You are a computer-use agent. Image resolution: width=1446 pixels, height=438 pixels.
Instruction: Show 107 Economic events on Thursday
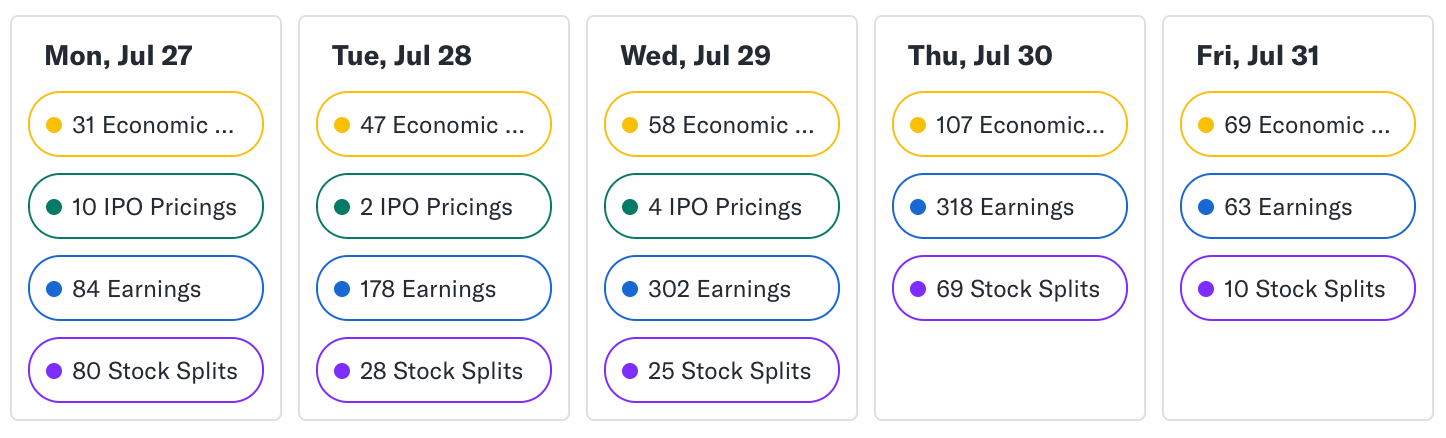pyautogui.click(x=1010, y=124)
